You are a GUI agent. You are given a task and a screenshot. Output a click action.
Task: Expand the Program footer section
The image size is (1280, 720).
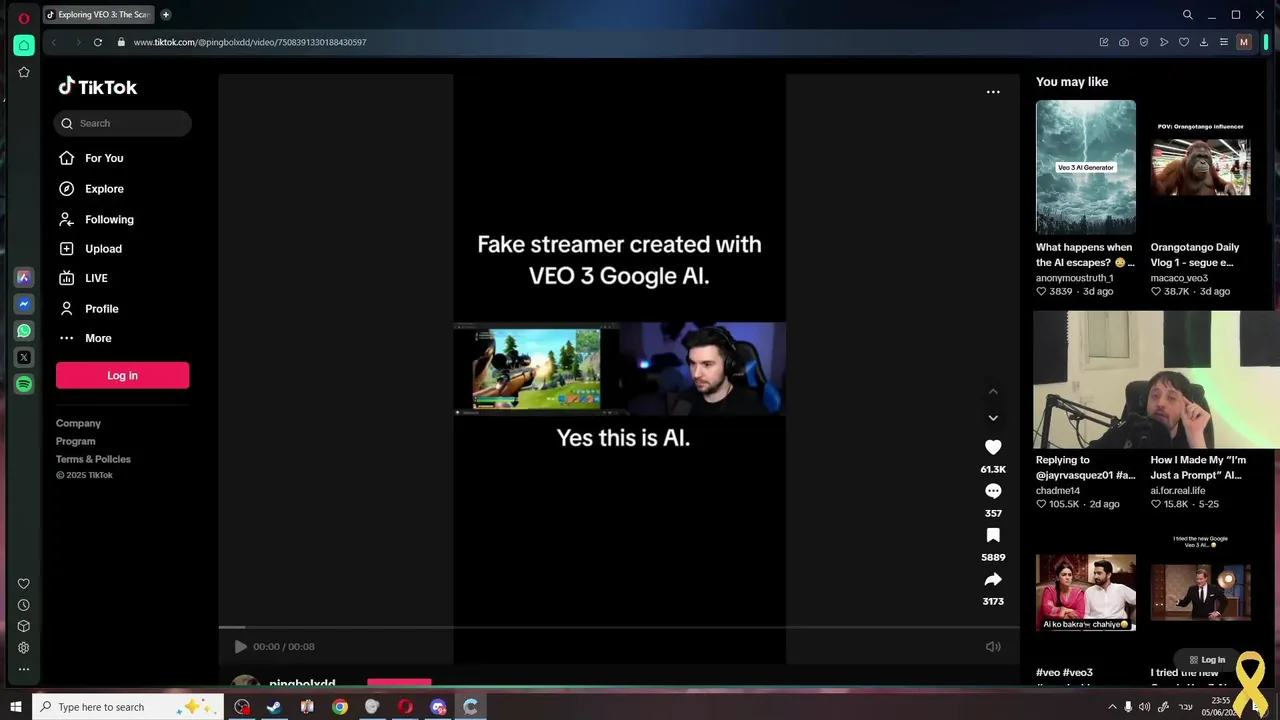(x=76, y=441)
